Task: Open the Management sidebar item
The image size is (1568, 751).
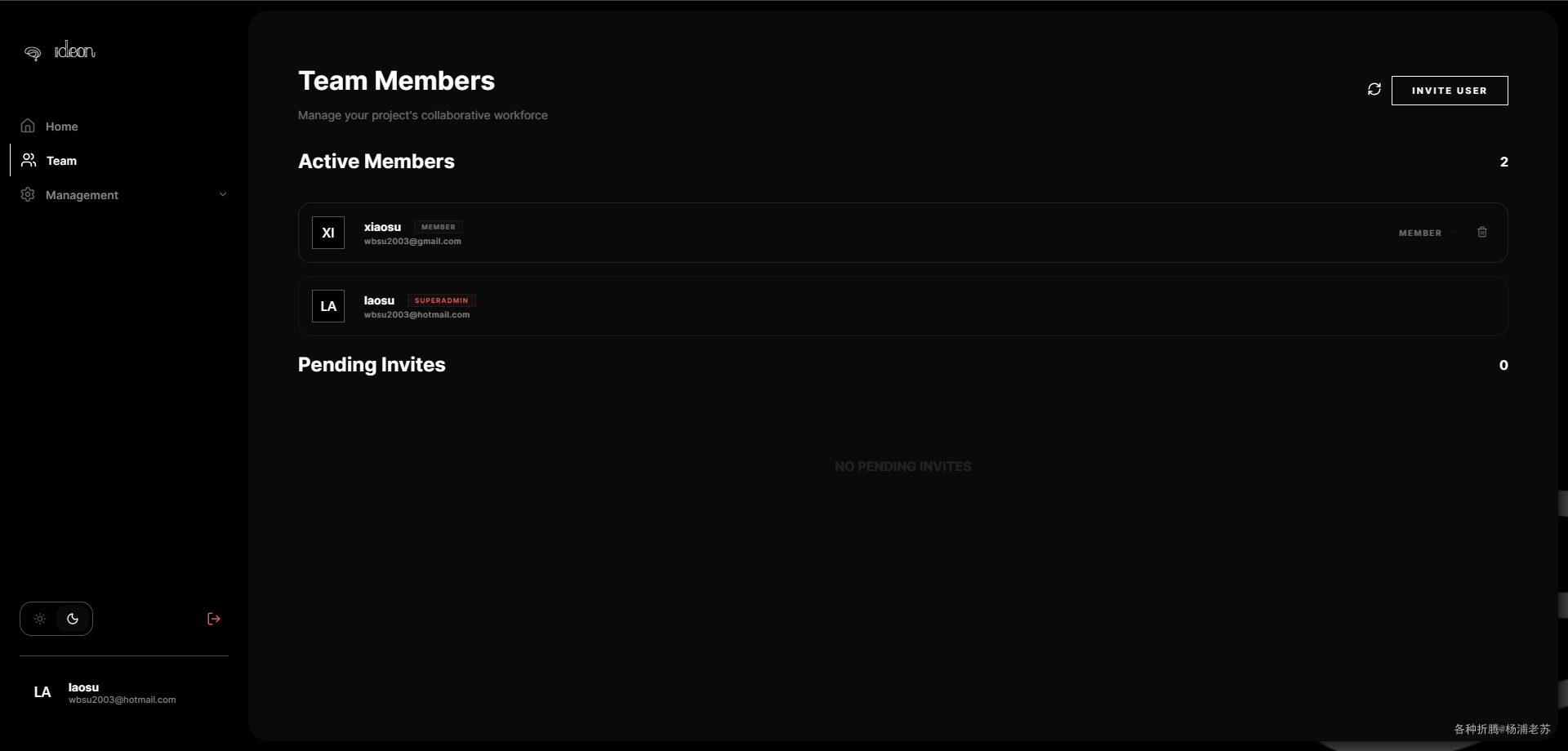Action: pyautogui.click(x=82, y=195)
